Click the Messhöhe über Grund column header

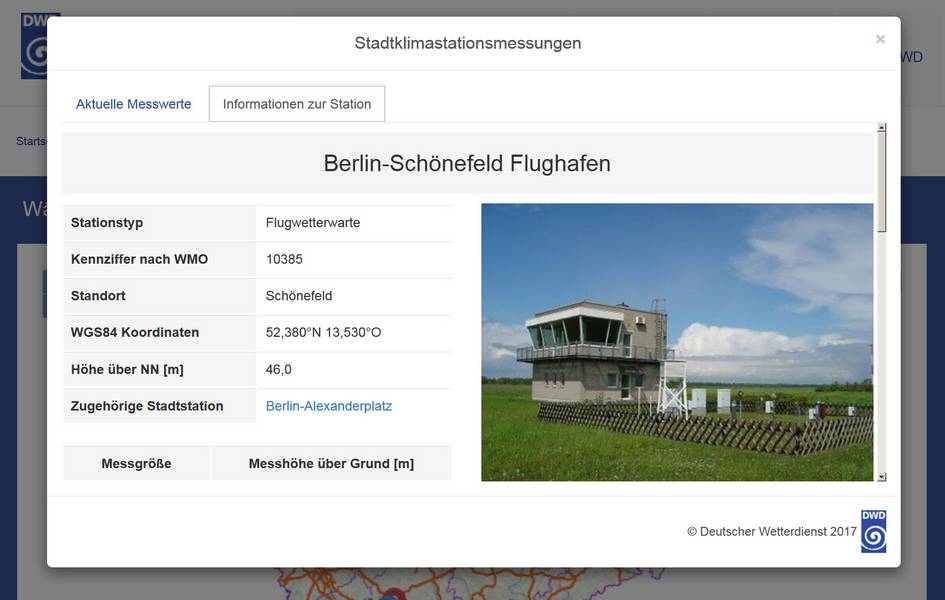pyautogui.click(x=331, y=463)
